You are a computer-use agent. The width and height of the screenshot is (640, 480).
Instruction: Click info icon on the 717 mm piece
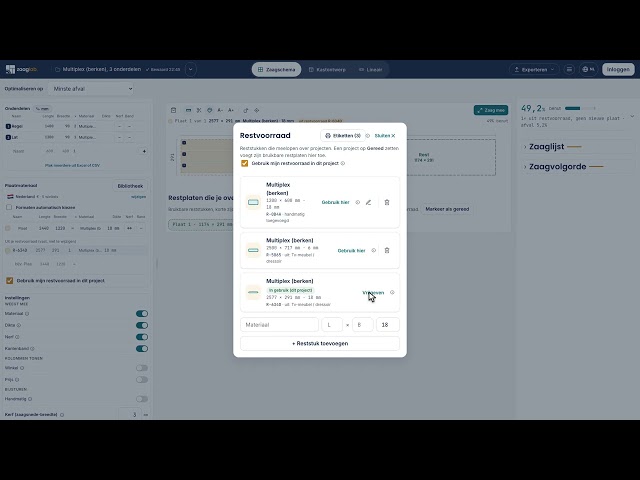tap(373, 251)
